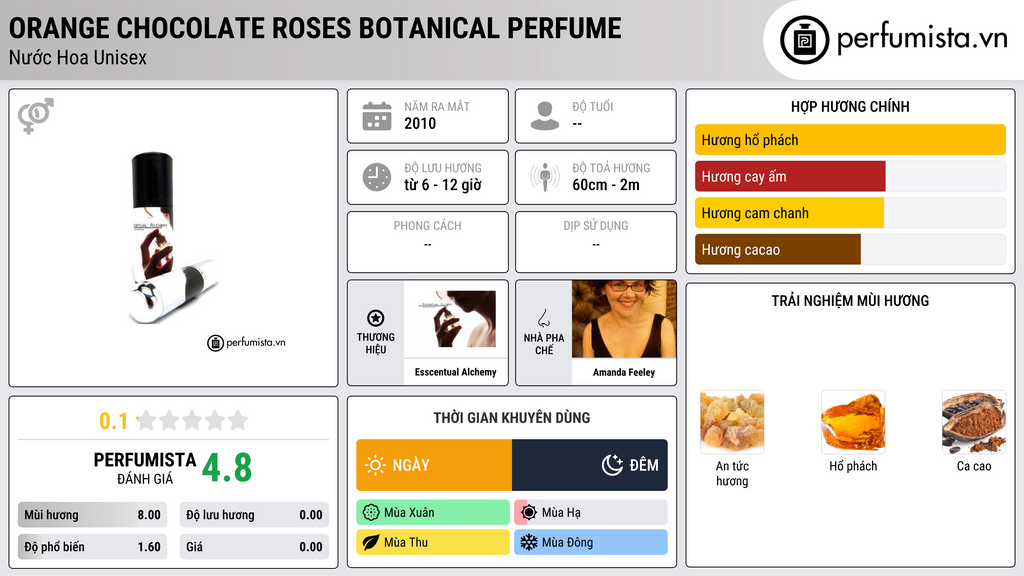1024x576 pixels.
Task: Click the star badge icon above Thương hiệu
Action: point(376,318)
